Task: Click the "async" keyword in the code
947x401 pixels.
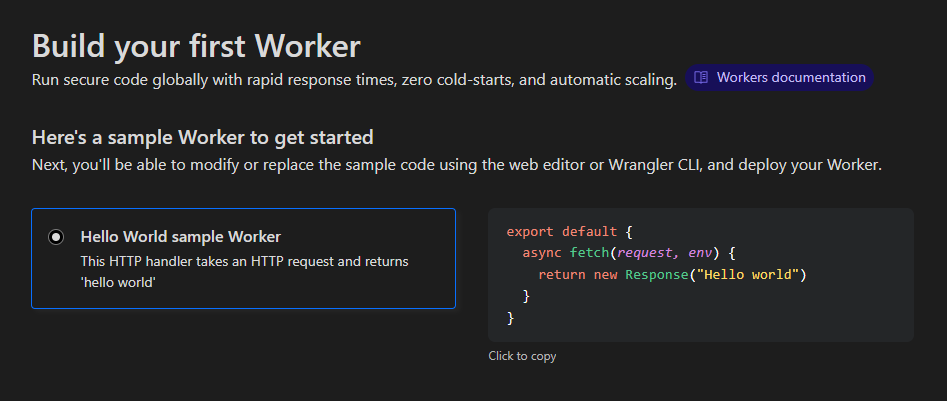Action: coord(542,253)
